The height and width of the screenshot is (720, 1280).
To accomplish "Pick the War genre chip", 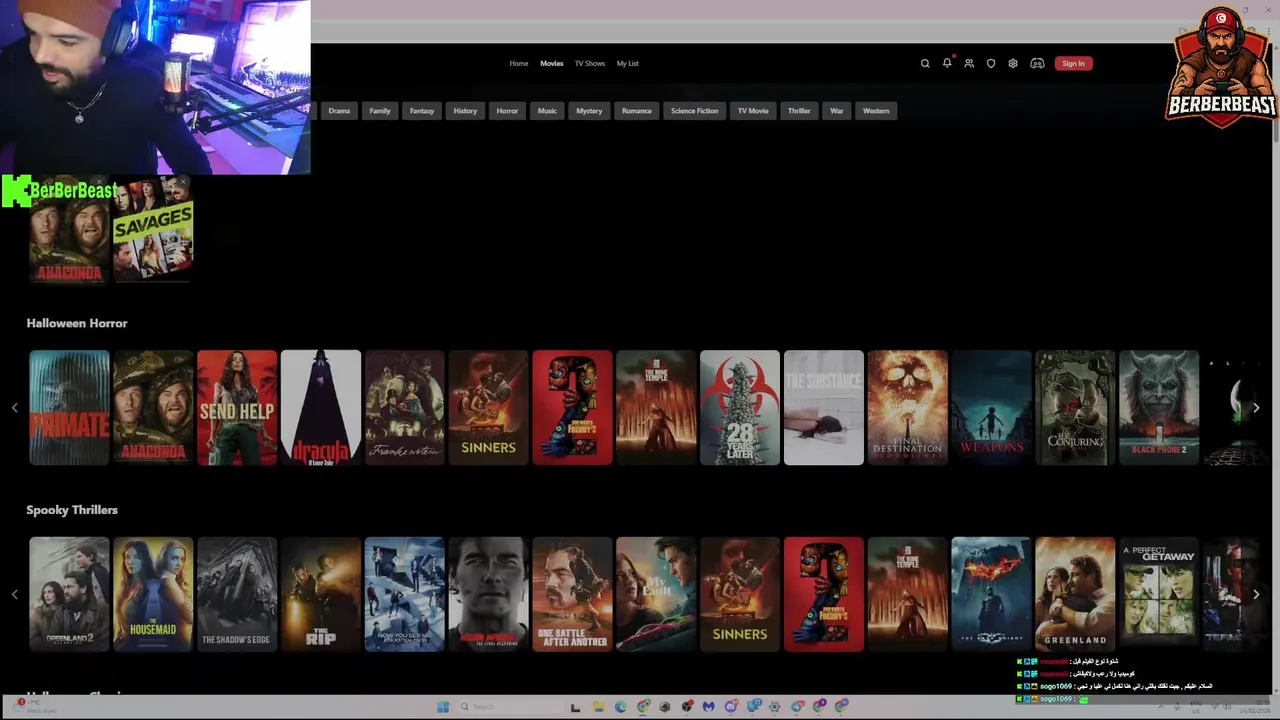I will (x=837, y=111).
